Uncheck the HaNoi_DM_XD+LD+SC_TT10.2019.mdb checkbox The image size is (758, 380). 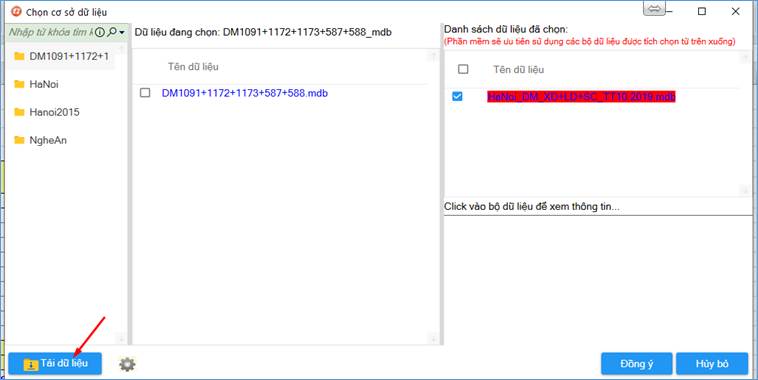[x=457, y=97]
